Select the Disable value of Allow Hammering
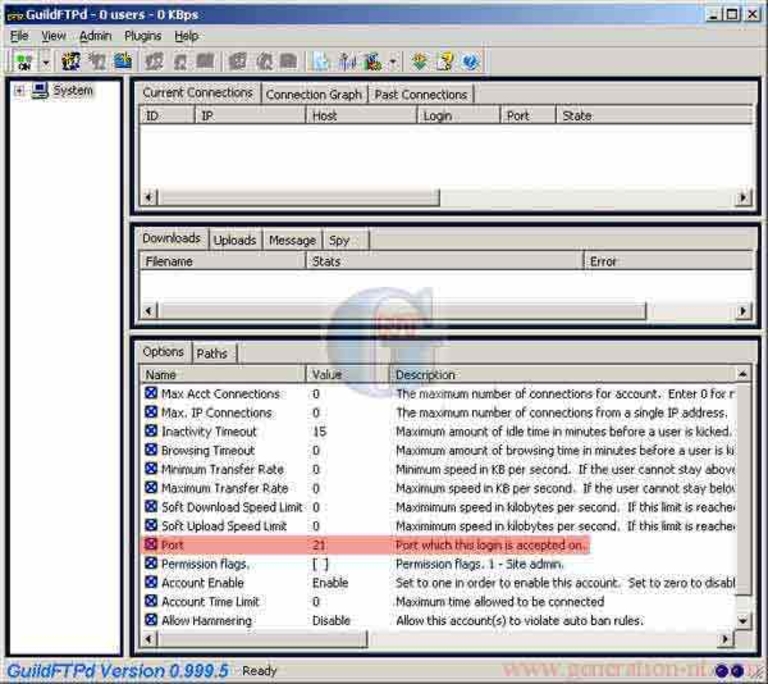The image size is (768, 684). click(332, 620)
